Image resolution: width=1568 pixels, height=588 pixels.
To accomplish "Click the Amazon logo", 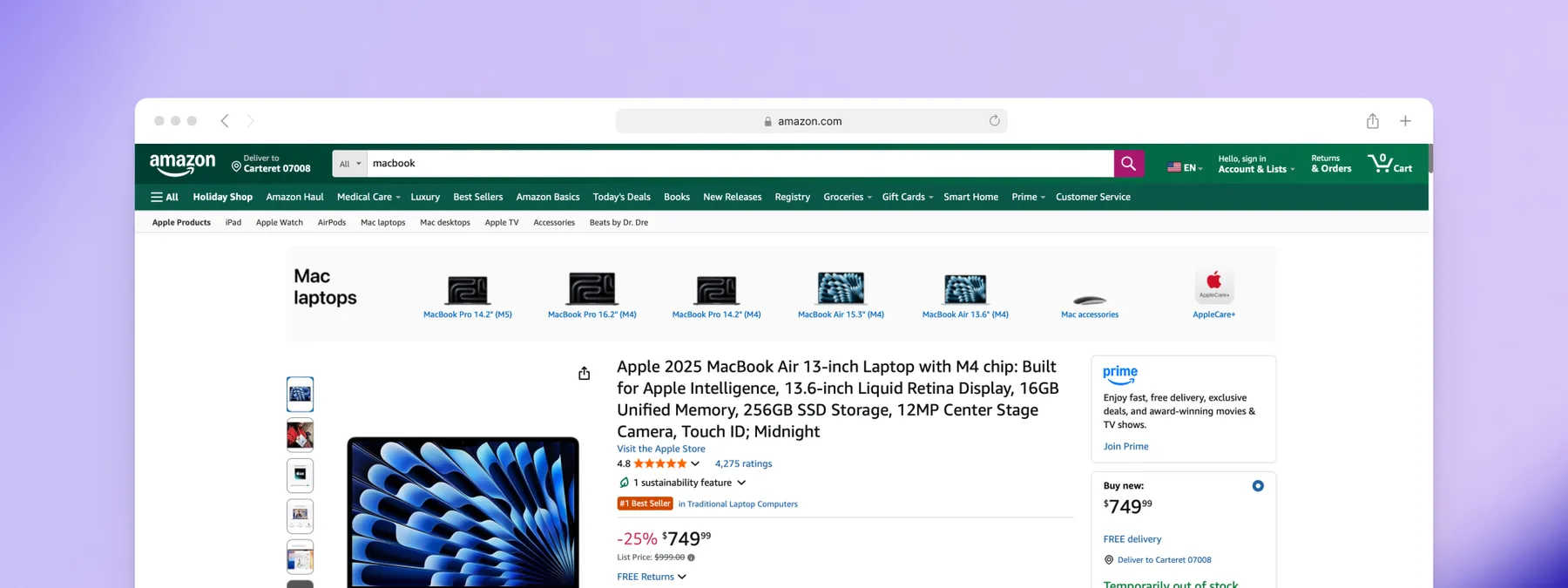I will tap(182, 164).
